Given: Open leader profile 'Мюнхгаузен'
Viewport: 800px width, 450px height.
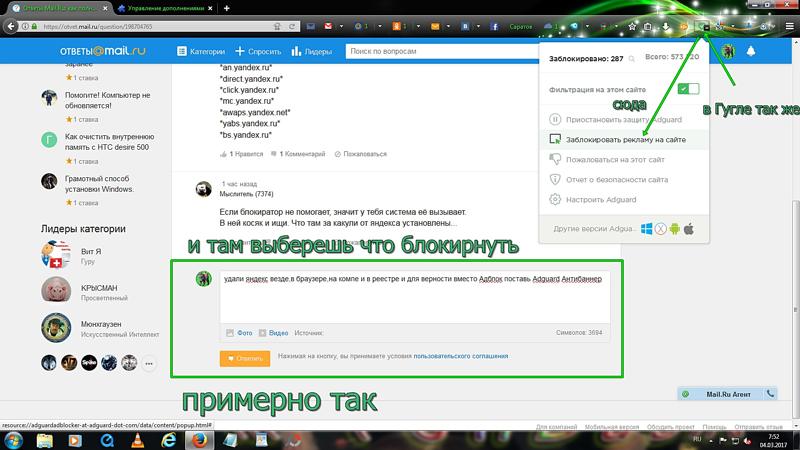Looking at the screenshot, I should coord(101,324).
